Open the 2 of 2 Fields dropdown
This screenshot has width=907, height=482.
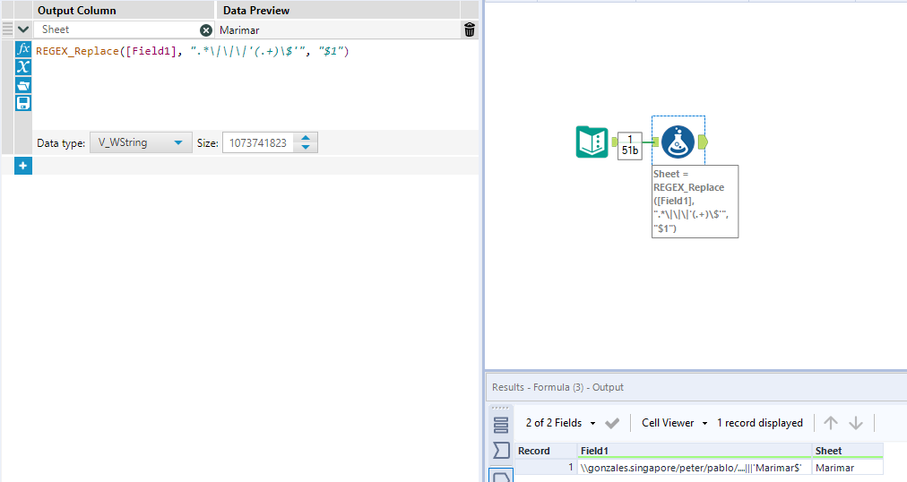561,423
